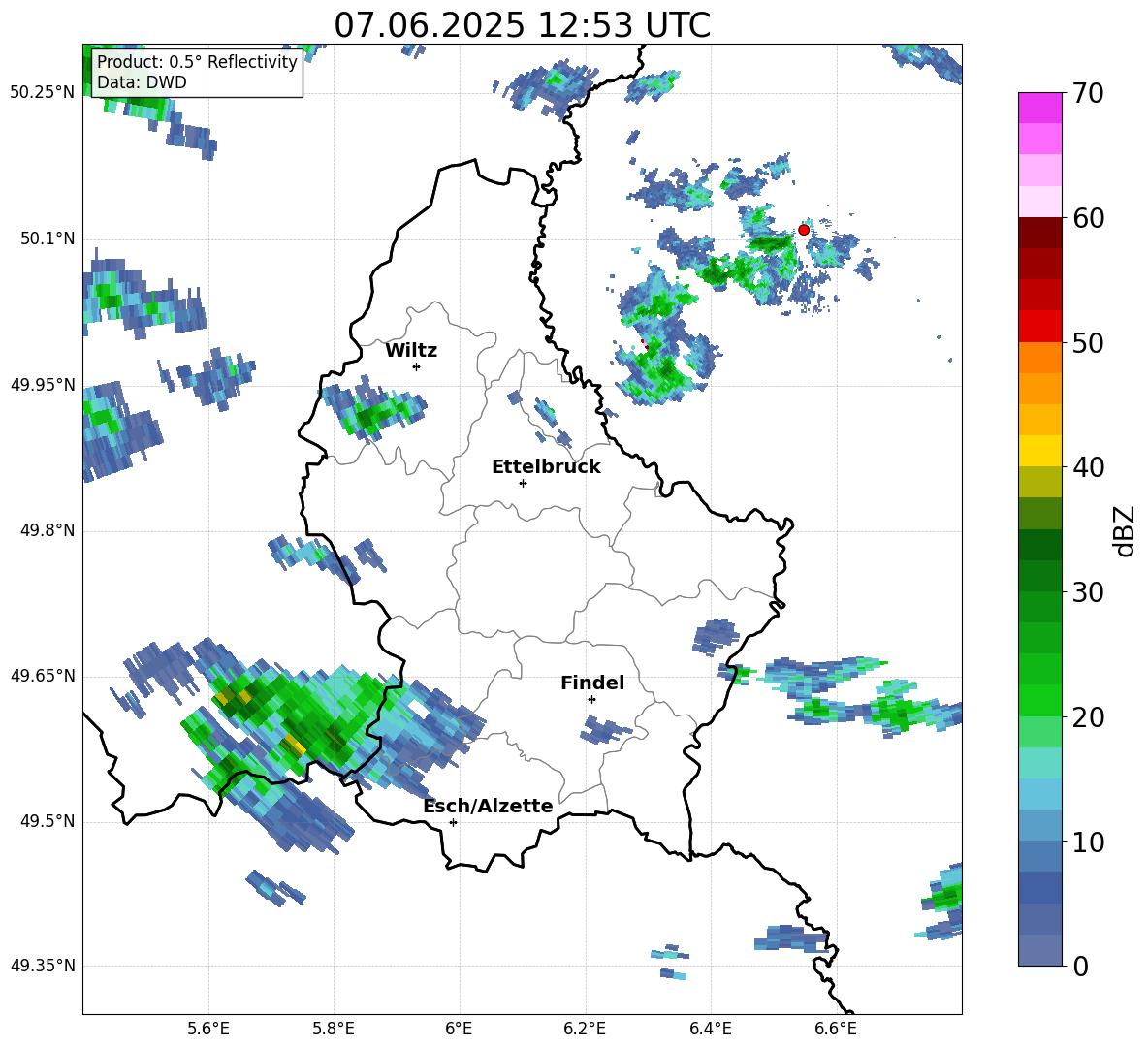
Task: Click the colorbar tick label 50
Action: coord(1088,342)
